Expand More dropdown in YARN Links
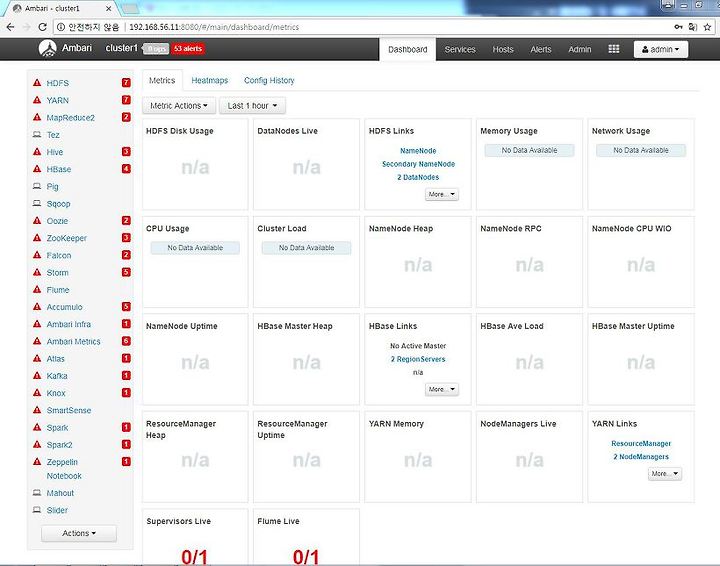Viewport: 720px width, 566px height. pyautogui.click(x=664, y=473)
